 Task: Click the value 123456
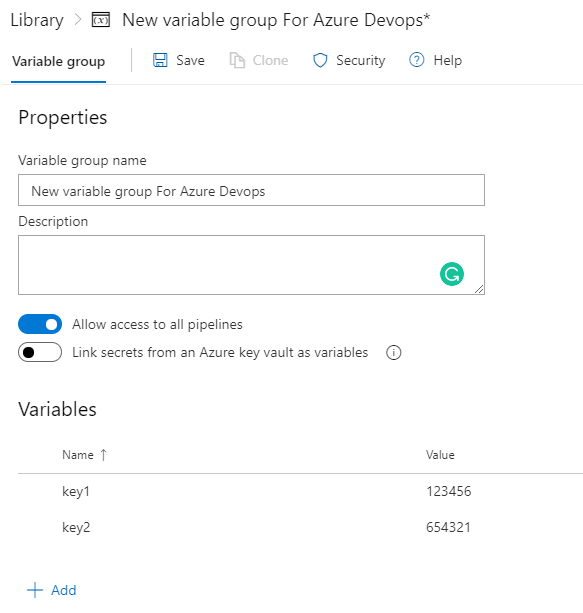pos(448,491)
